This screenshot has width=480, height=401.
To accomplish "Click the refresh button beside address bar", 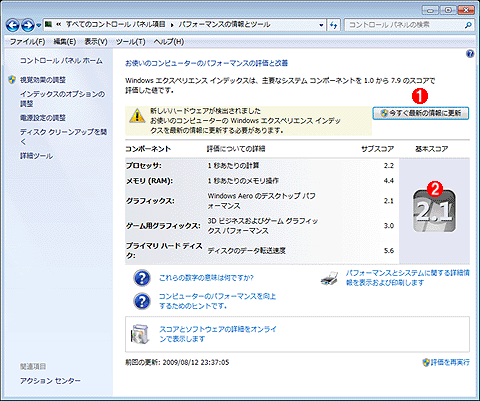I will point(333,25).
